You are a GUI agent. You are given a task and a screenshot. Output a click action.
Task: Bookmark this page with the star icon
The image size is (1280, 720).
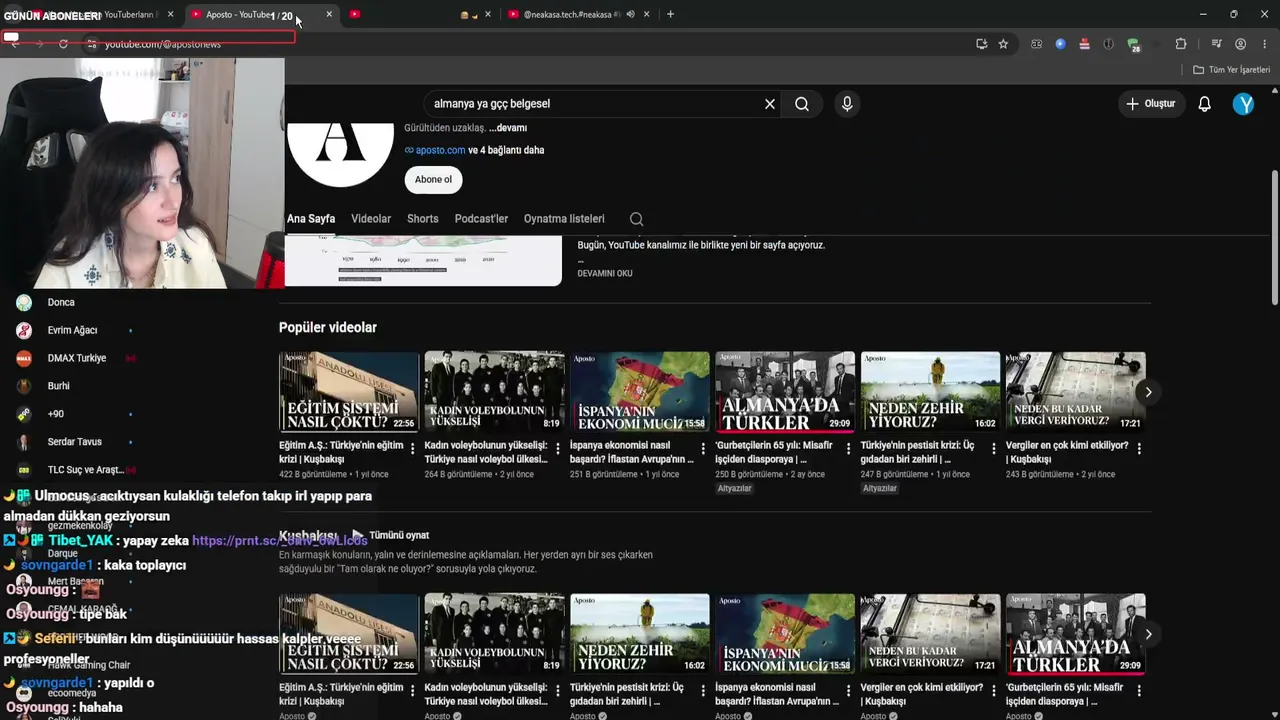[1003, 44]
